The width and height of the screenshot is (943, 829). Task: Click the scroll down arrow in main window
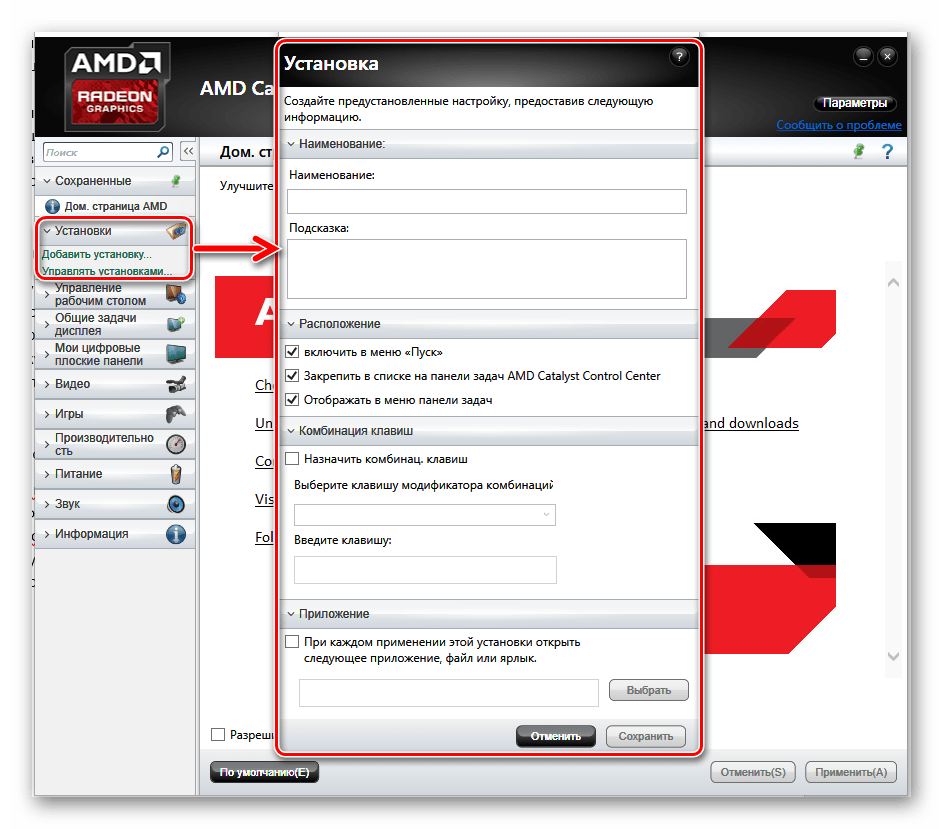(894, 656)
